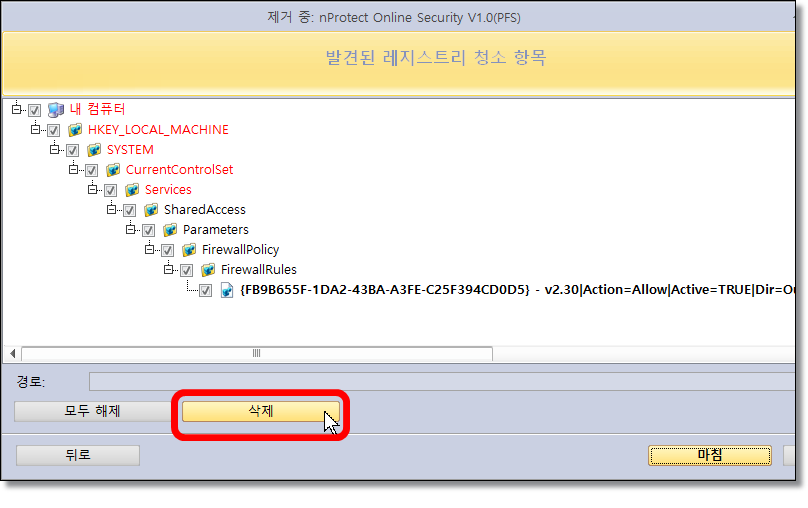Uncheck the FB9B655F firewall rule checkbox
Viewport: 808px width, 508px height.
click(x=205, y=291)
